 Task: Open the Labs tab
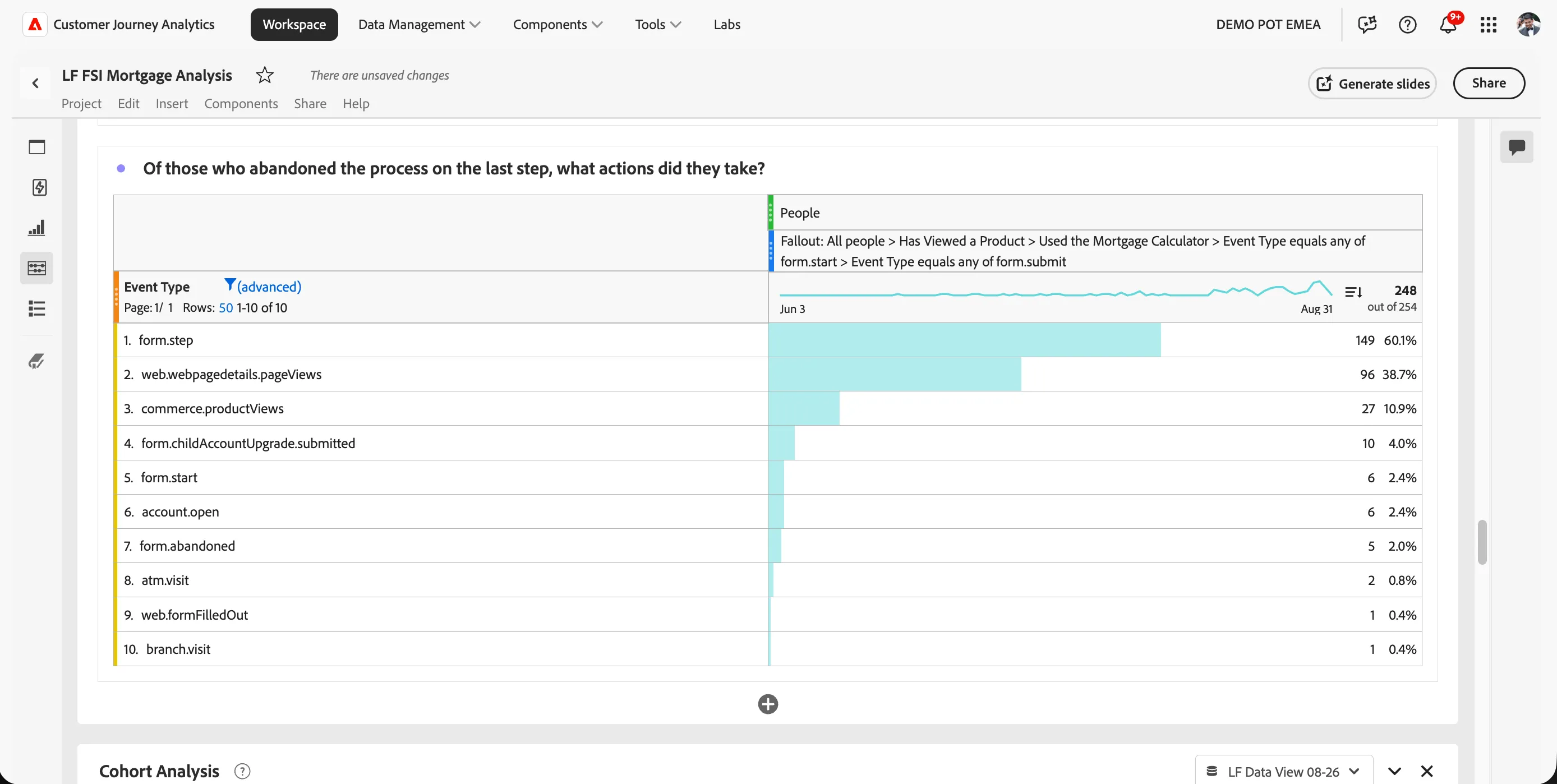[726, 24]
